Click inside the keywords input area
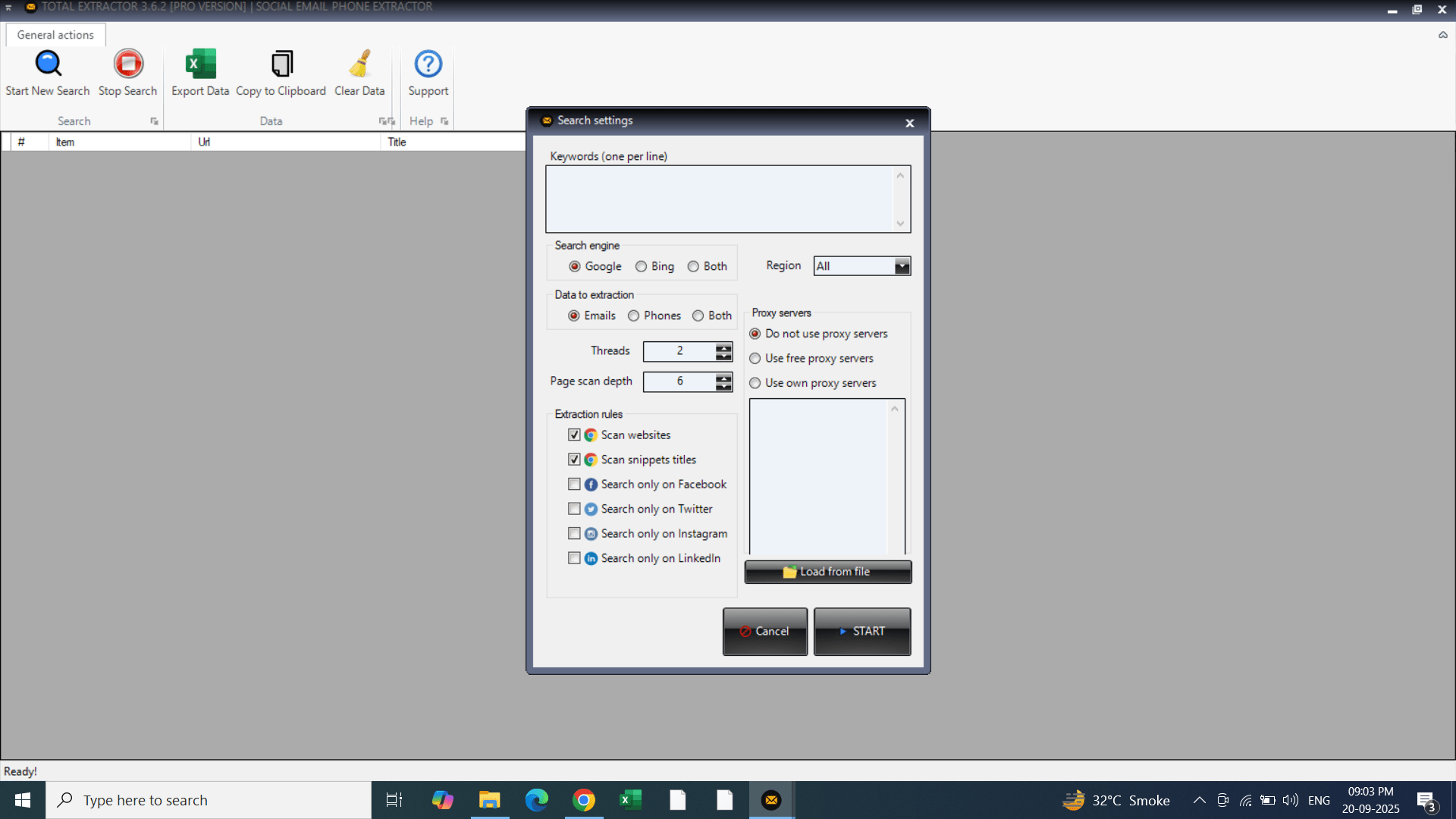Image resolution: width=1456 pixels, height=819 pixels. click(722, 199)
